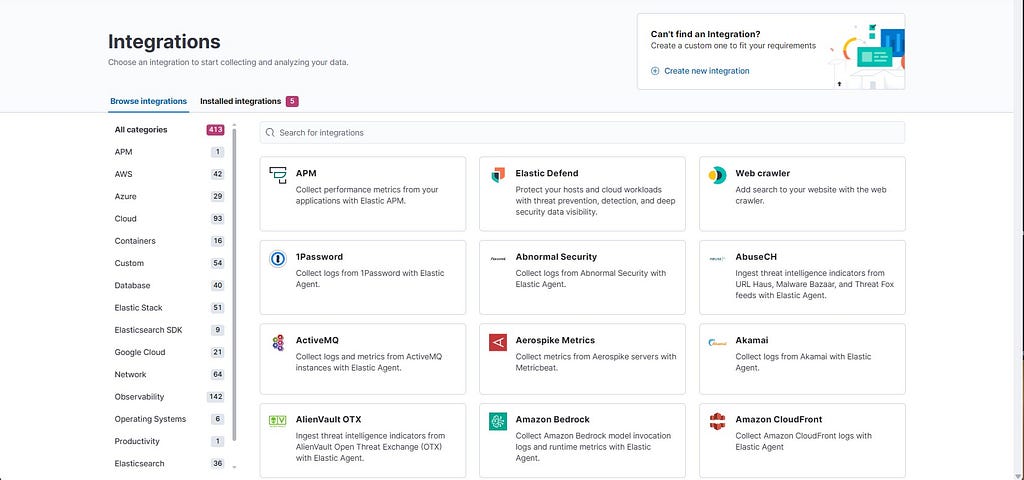Open the Web crawler card title

tap(762, 173)
